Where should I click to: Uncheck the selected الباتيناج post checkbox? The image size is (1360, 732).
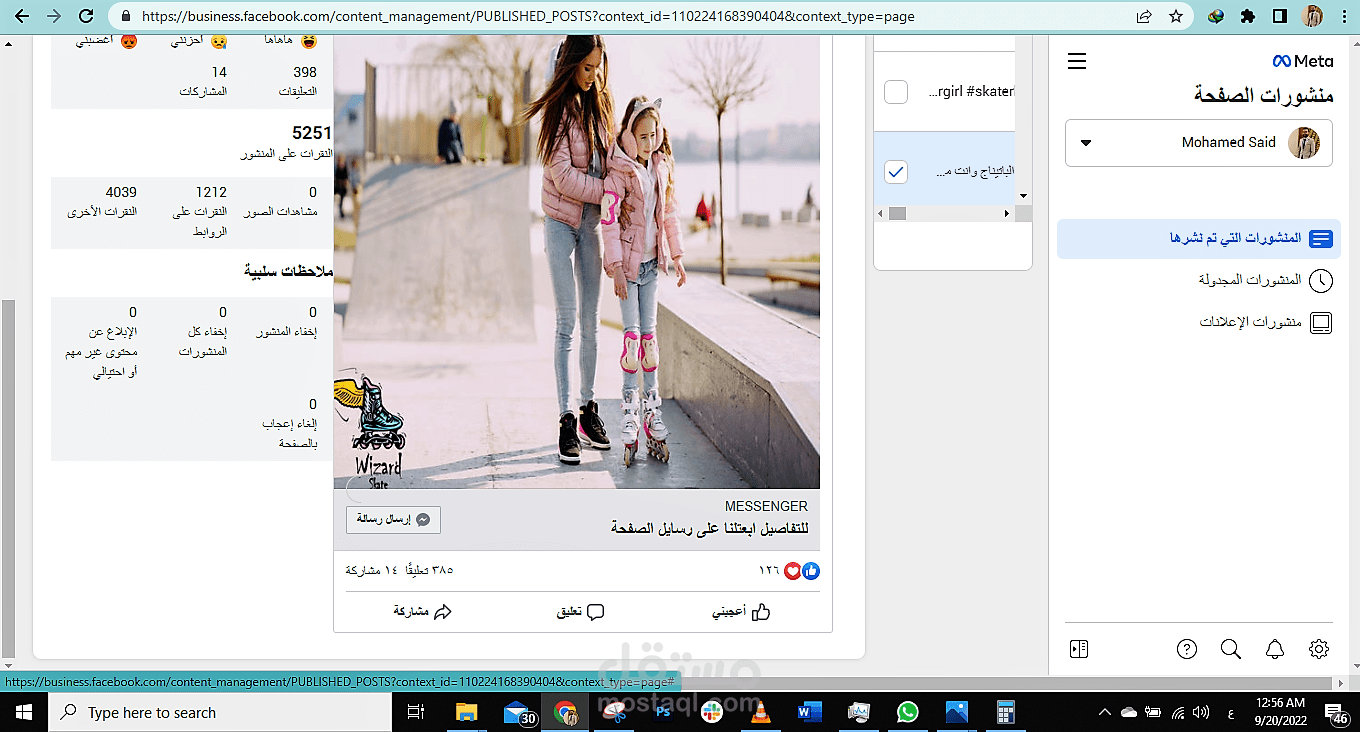(x=895, y=171)
